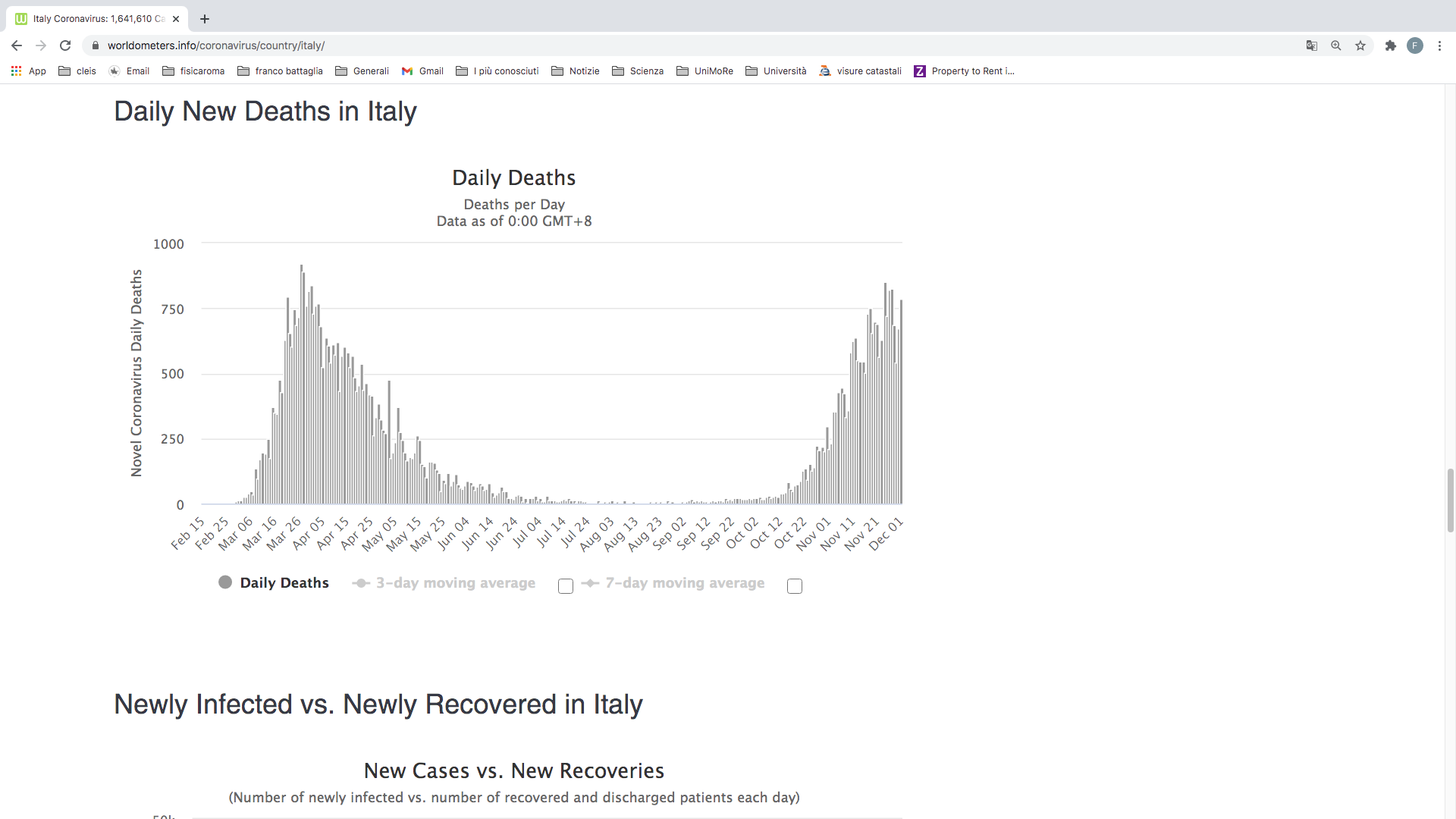Open the user profile avatar
1456x819 pixels.
pyautogui.click(x=1415, y=45)
